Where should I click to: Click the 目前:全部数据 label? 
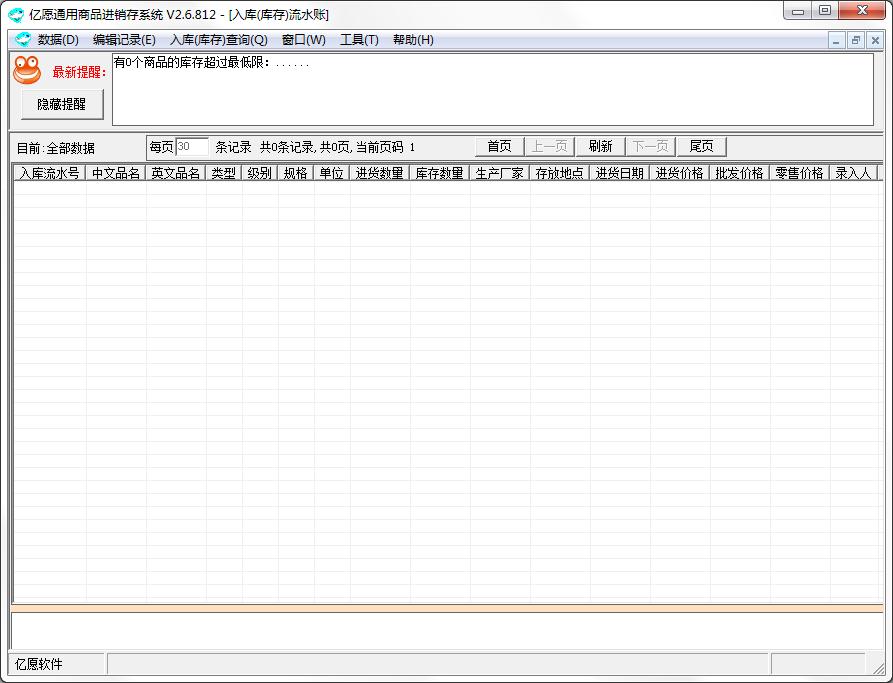[x=55, y=149]
